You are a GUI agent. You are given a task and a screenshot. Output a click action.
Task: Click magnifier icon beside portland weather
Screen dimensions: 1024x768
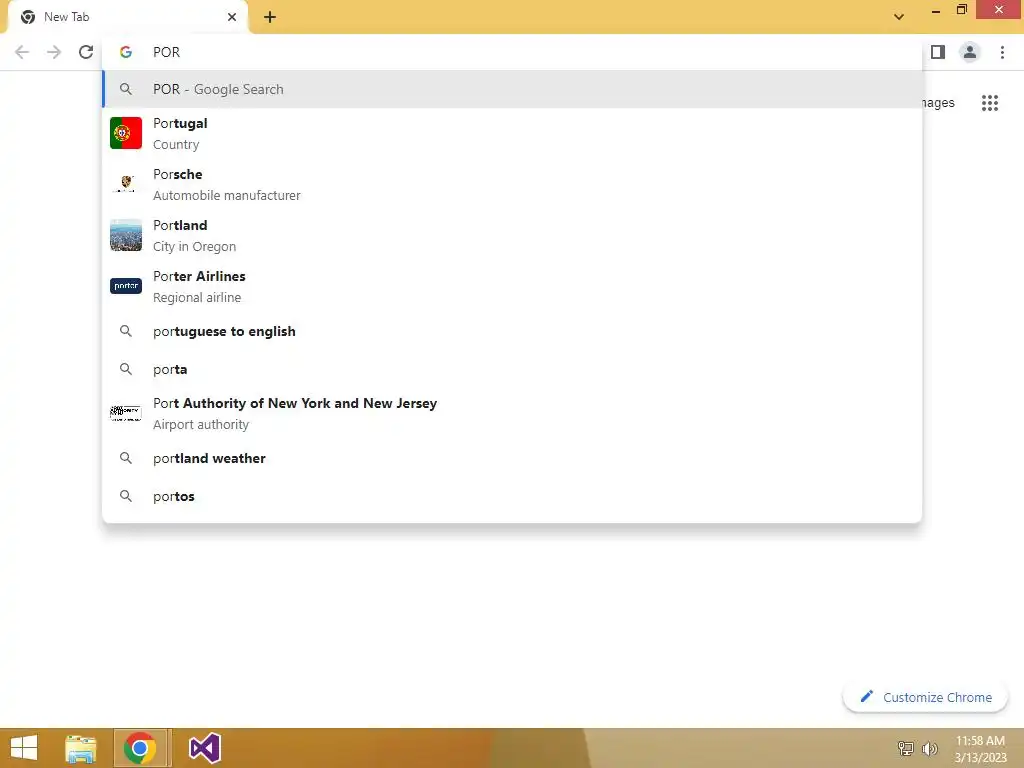(x=126, y=458)
